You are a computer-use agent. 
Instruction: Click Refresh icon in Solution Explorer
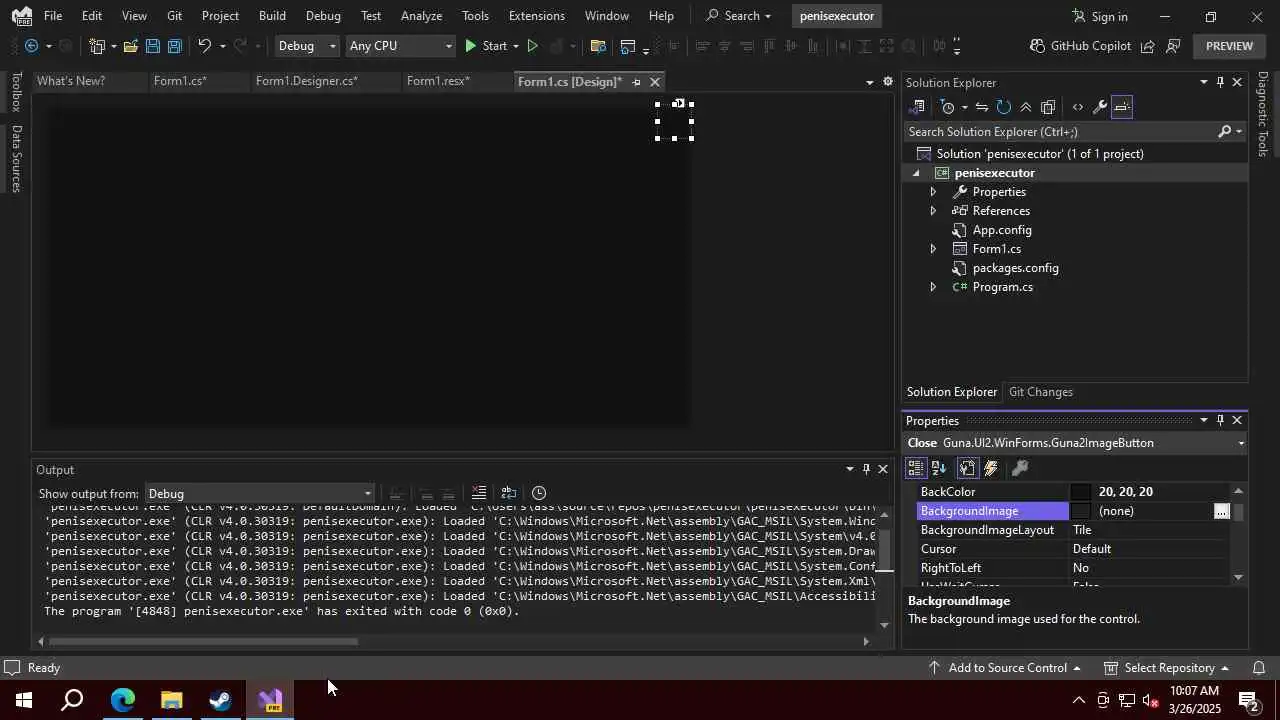click(x=1004, y=107)
